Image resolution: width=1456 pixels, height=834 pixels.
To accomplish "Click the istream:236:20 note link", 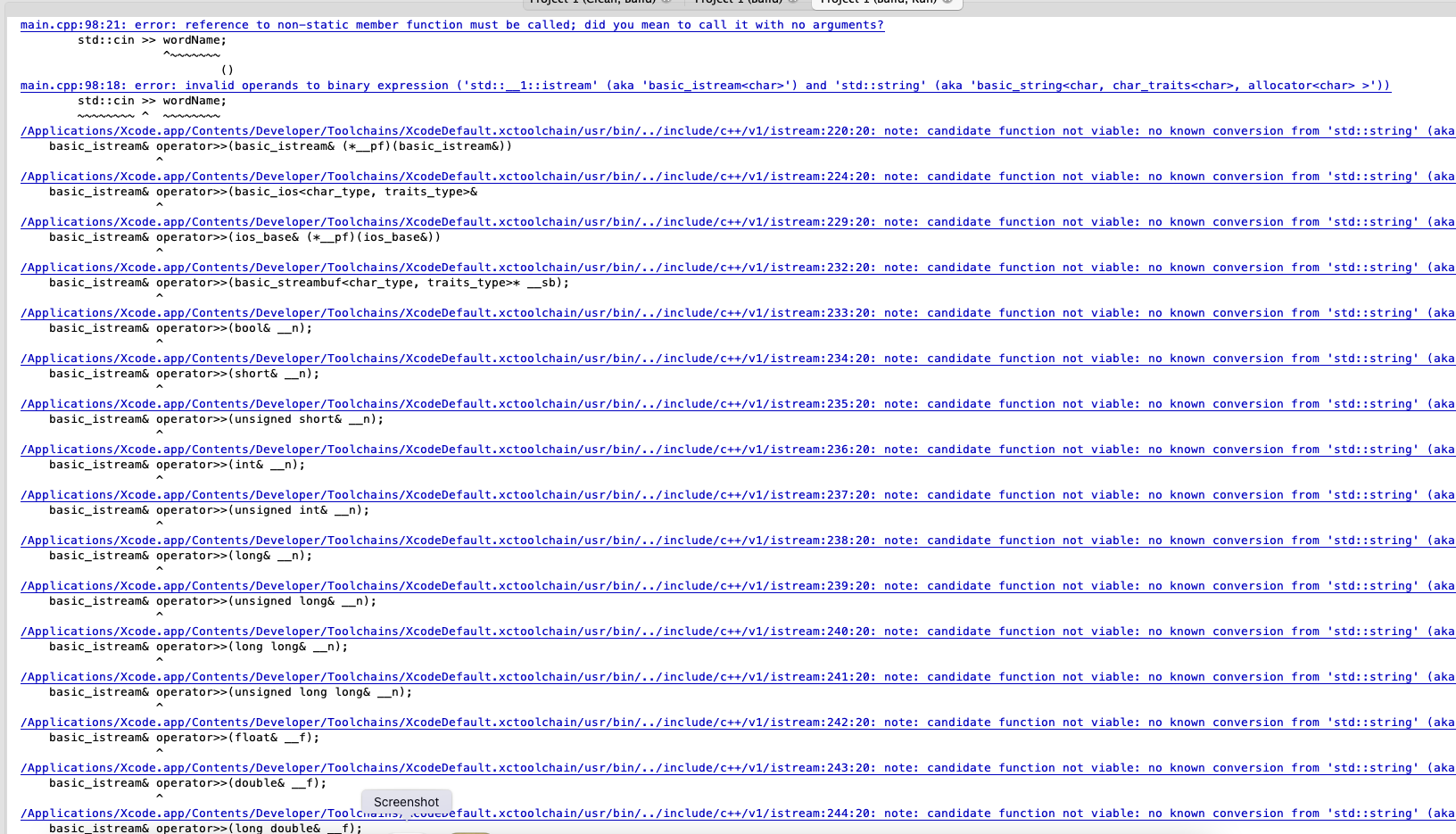I will (738, 450).
